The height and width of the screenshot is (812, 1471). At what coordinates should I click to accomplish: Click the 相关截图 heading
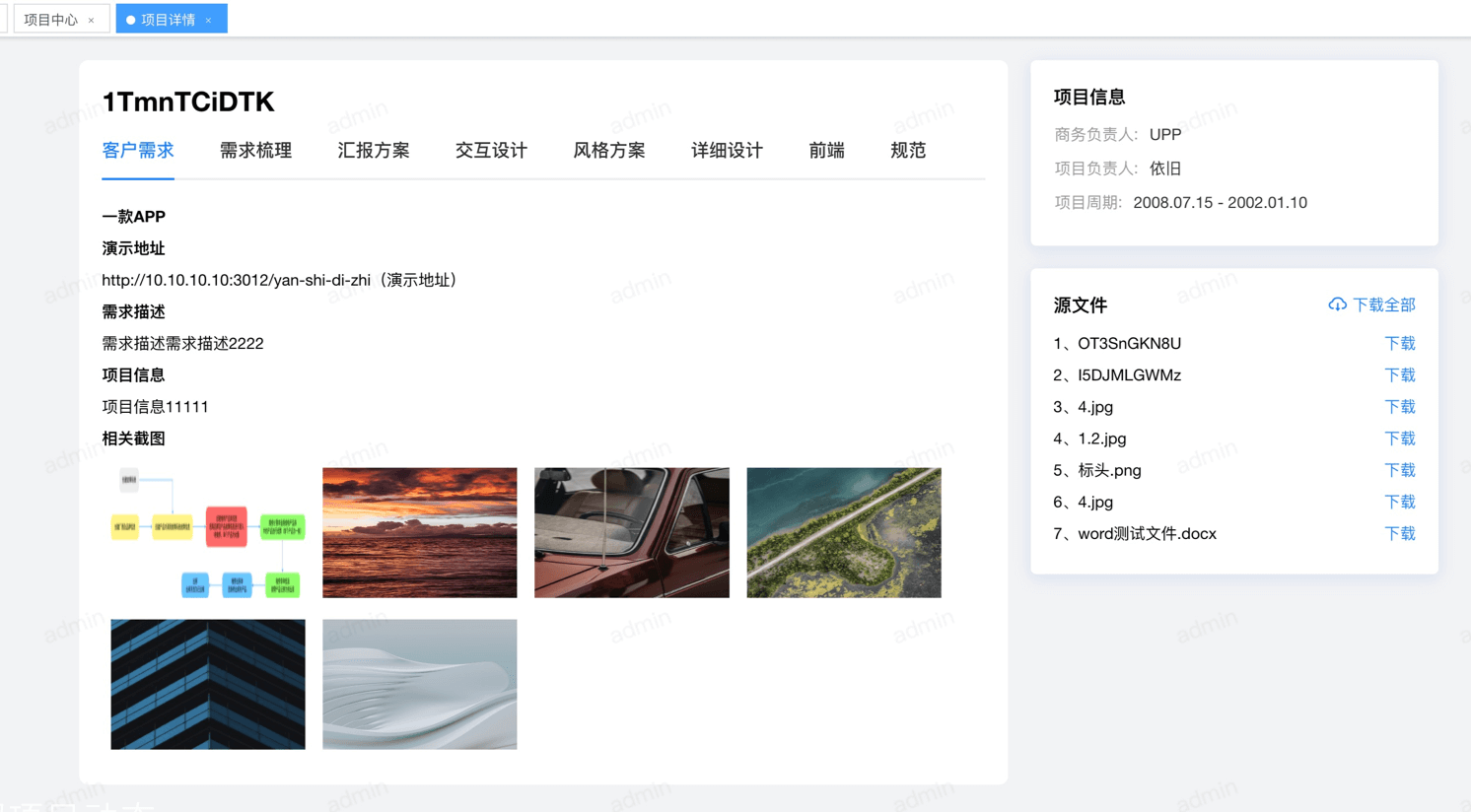pos(133,439)
